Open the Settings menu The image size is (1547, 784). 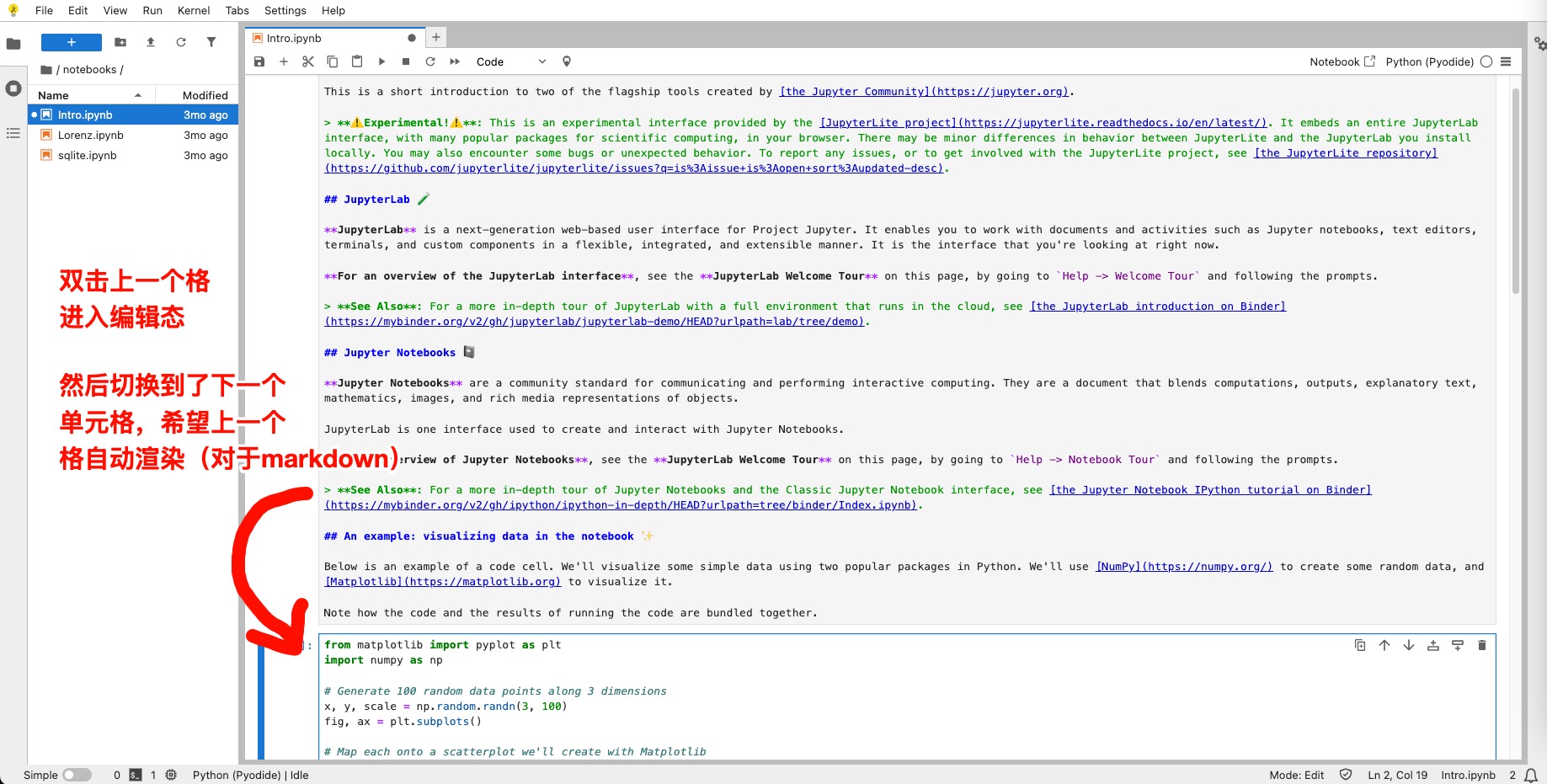[x=285, y=10]
